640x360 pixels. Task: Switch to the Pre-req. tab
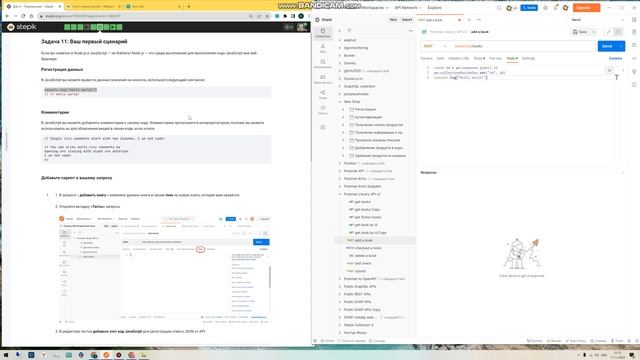click(495, 58)
